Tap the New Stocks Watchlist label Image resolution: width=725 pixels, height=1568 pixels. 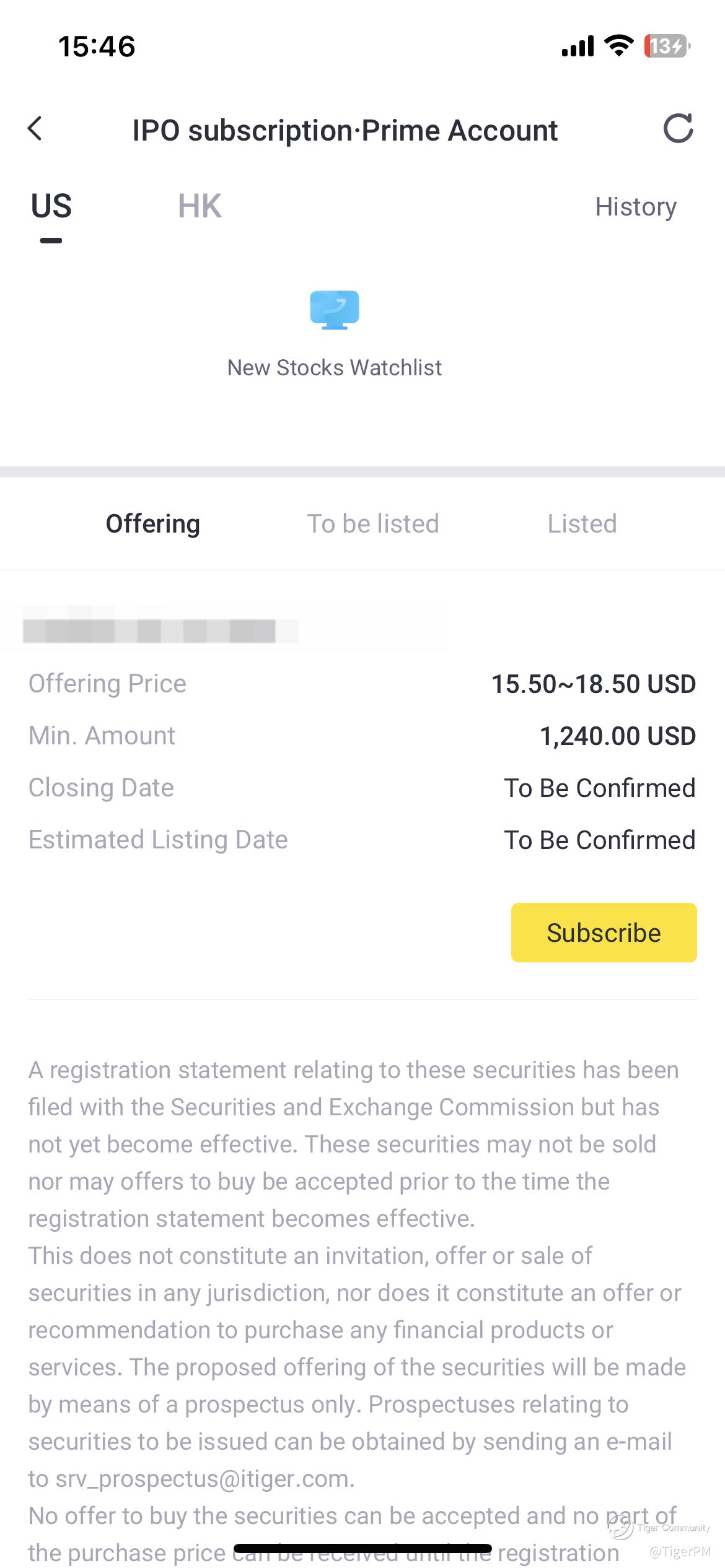pos(335,368)
